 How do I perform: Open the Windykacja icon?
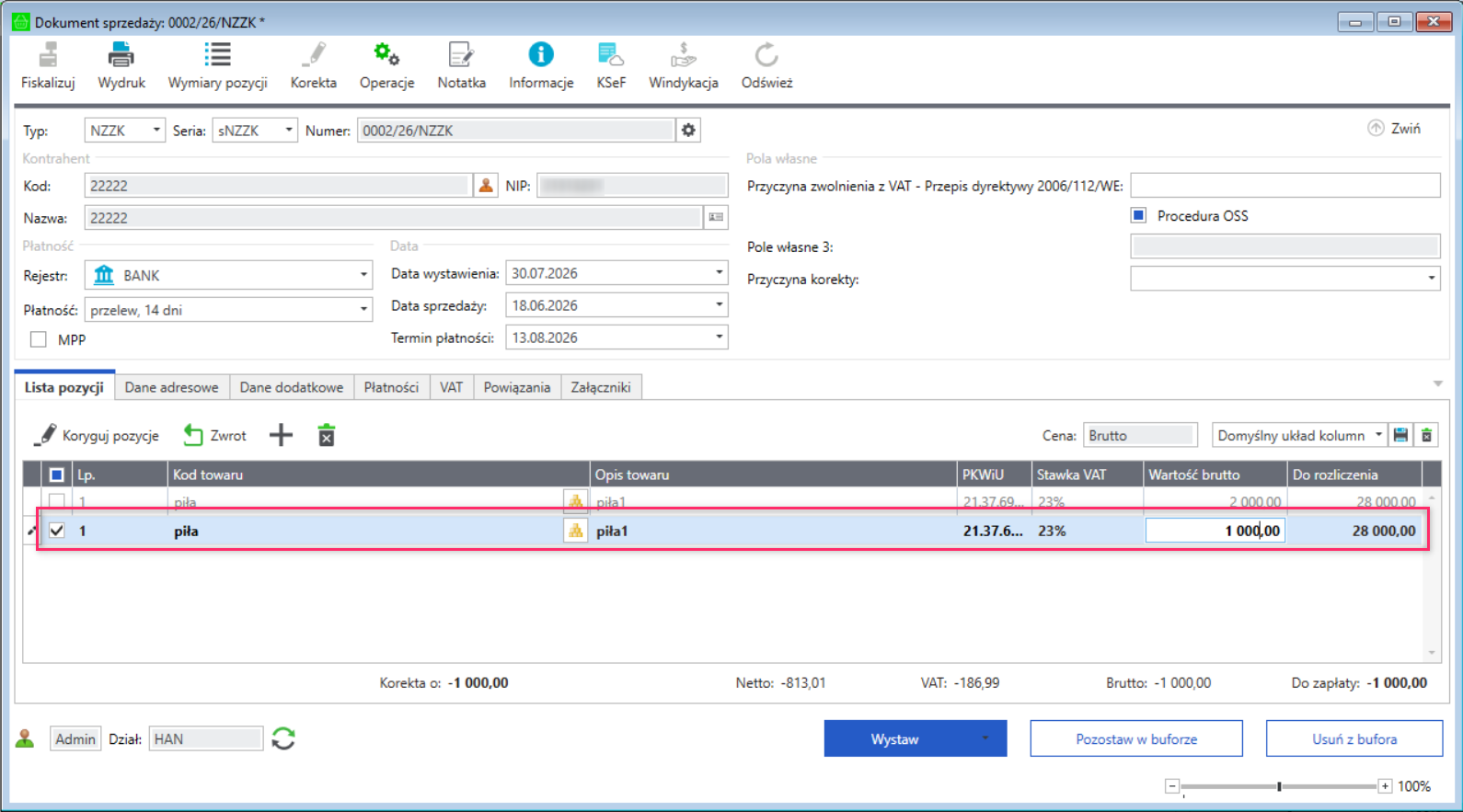(684, 55)
